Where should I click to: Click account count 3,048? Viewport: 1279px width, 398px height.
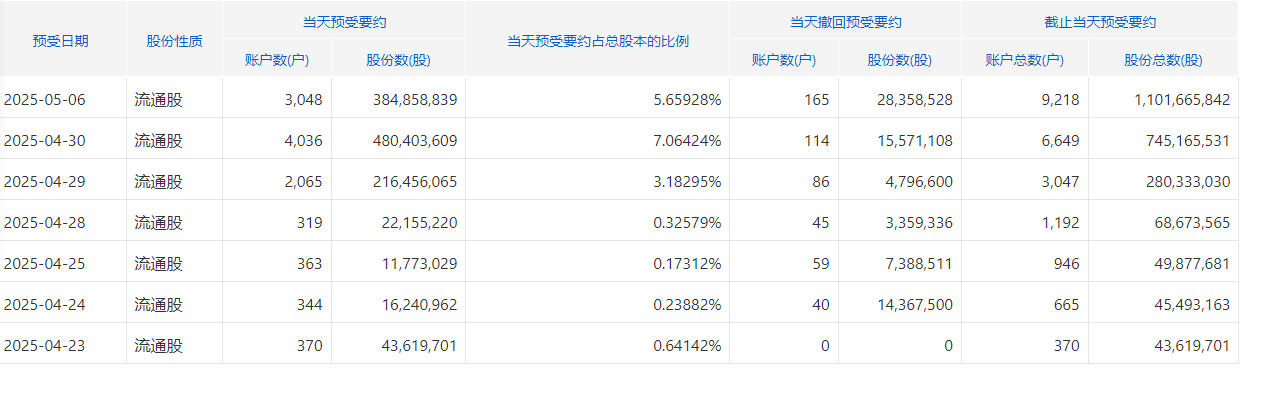304,99
